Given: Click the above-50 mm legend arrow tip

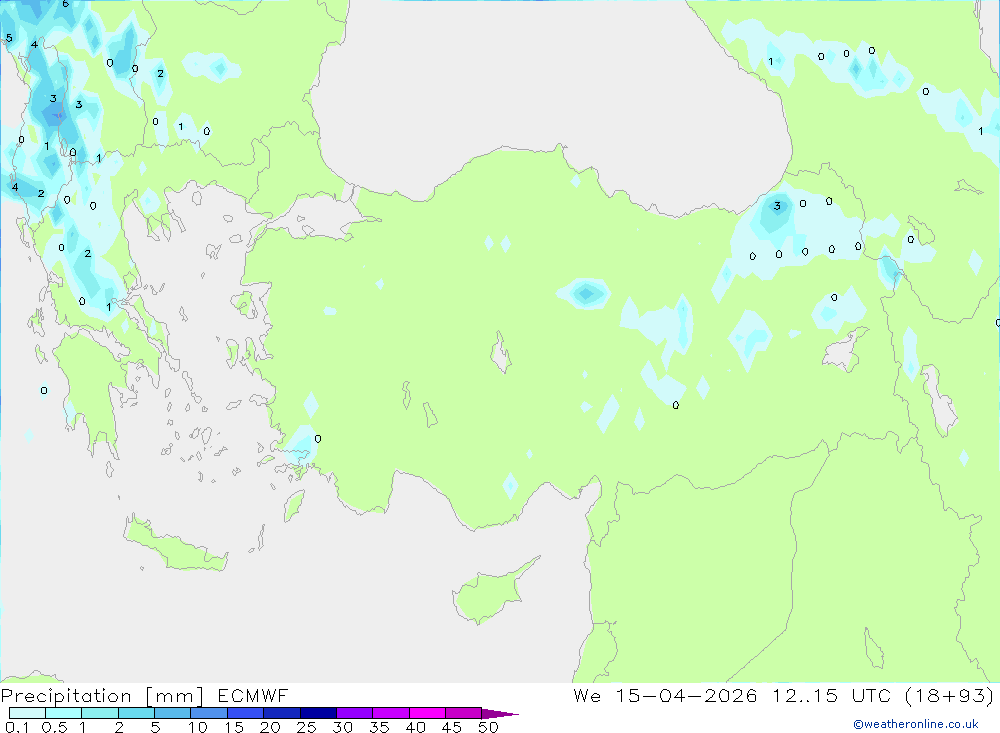Looking at the screenshot, I should point(500,714).
